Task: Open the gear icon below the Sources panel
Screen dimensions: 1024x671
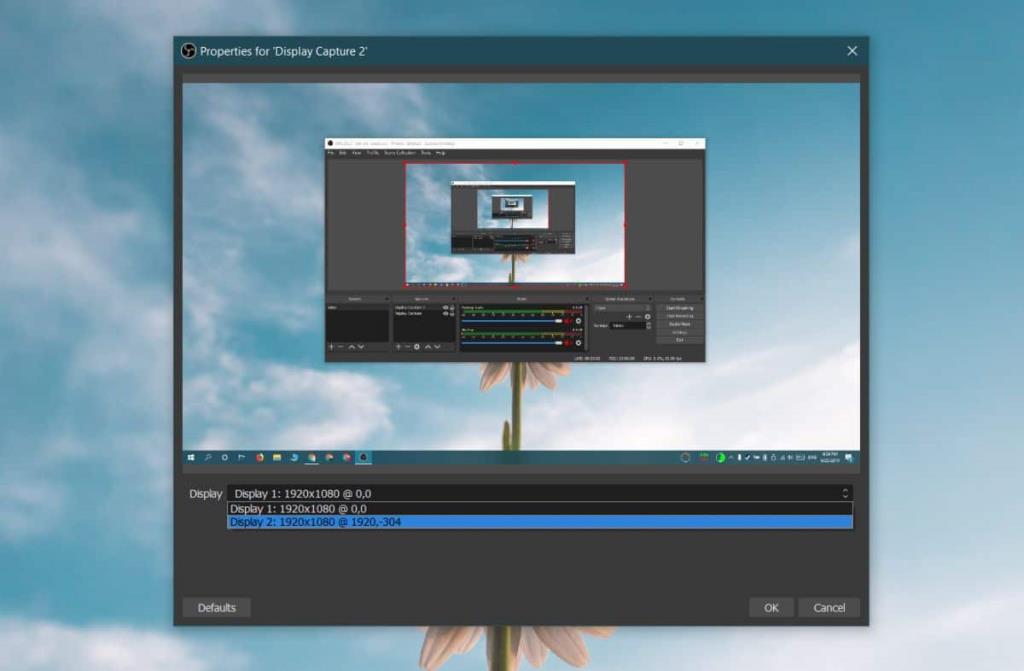Action: tap(416, 347)
